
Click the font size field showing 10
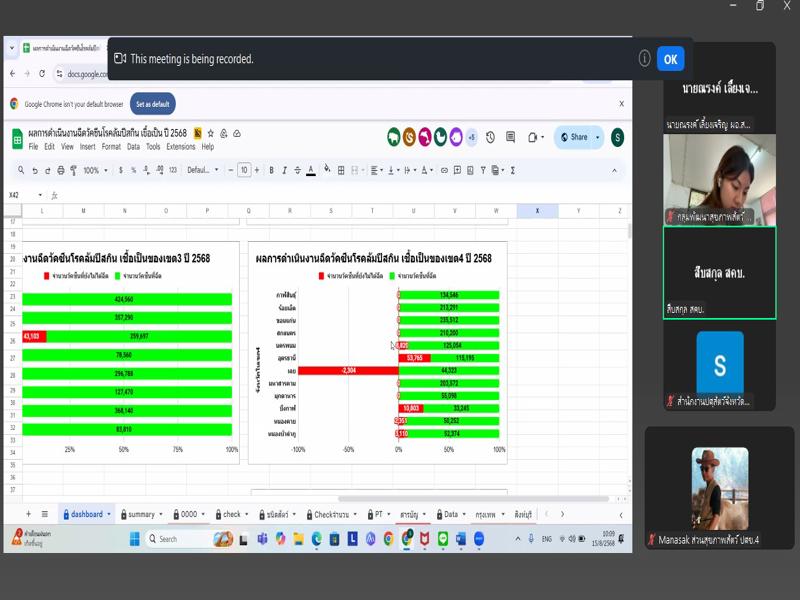[244, 170]
